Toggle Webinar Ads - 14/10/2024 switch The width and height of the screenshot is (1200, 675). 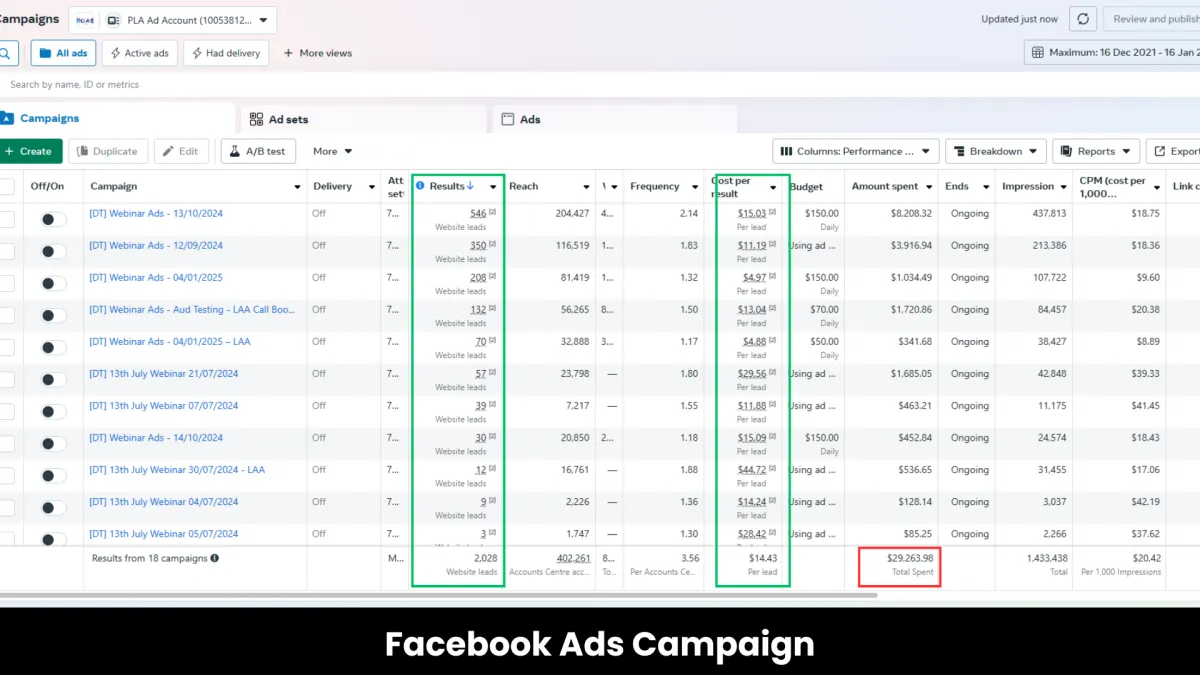point(53,444)
